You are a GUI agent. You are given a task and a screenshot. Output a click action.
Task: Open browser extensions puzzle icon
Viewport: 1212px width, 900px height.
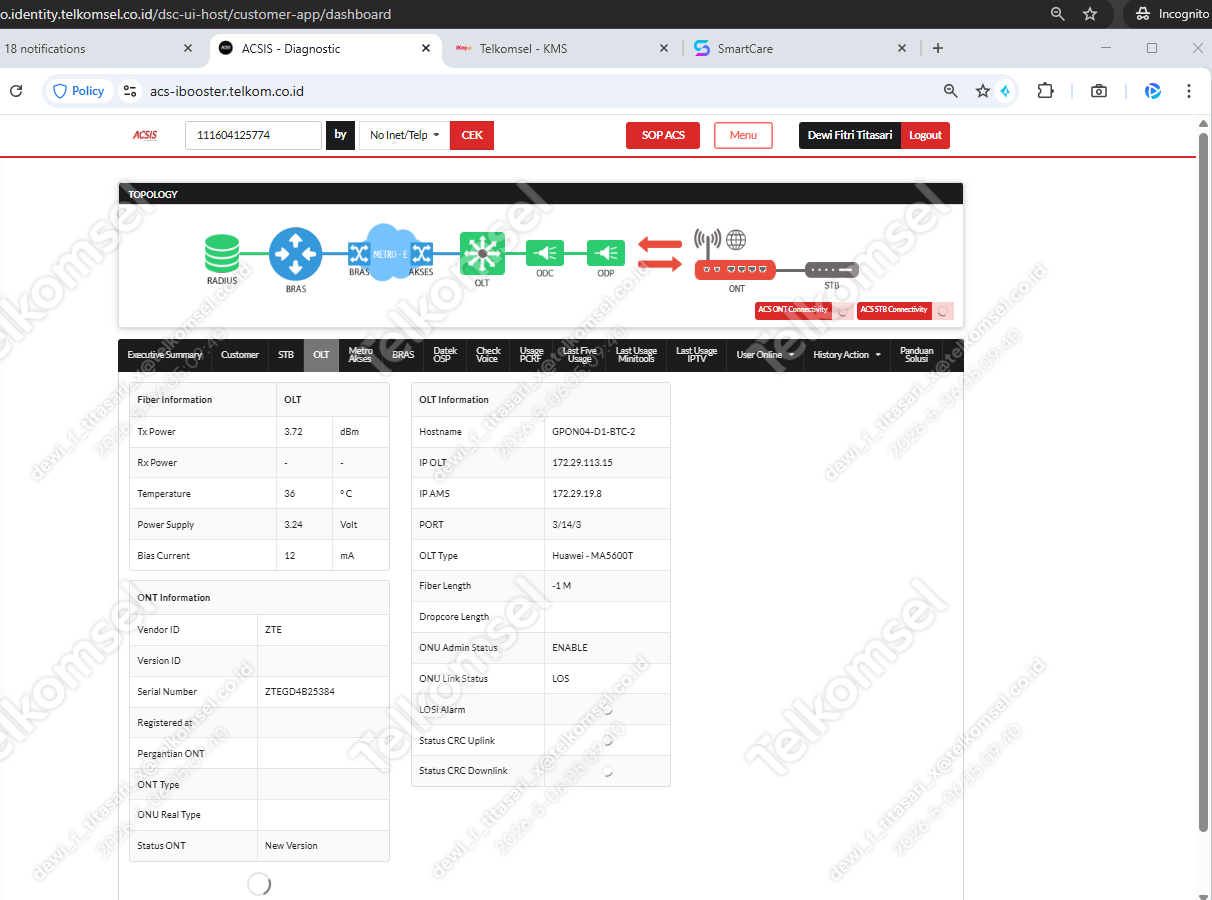[x=1045, y=91]
